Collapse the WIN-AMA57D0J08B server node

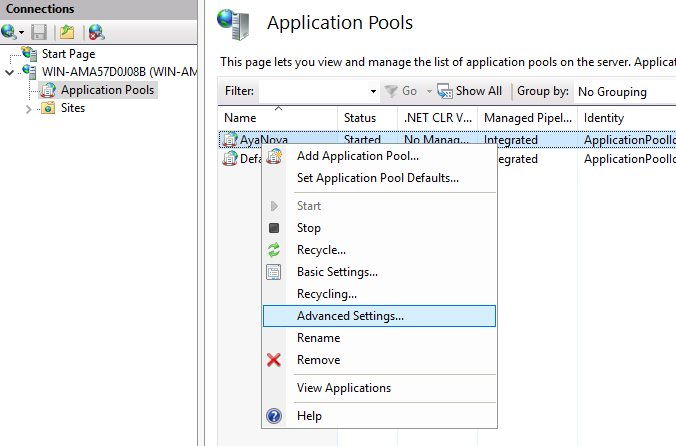click(9, 72)
